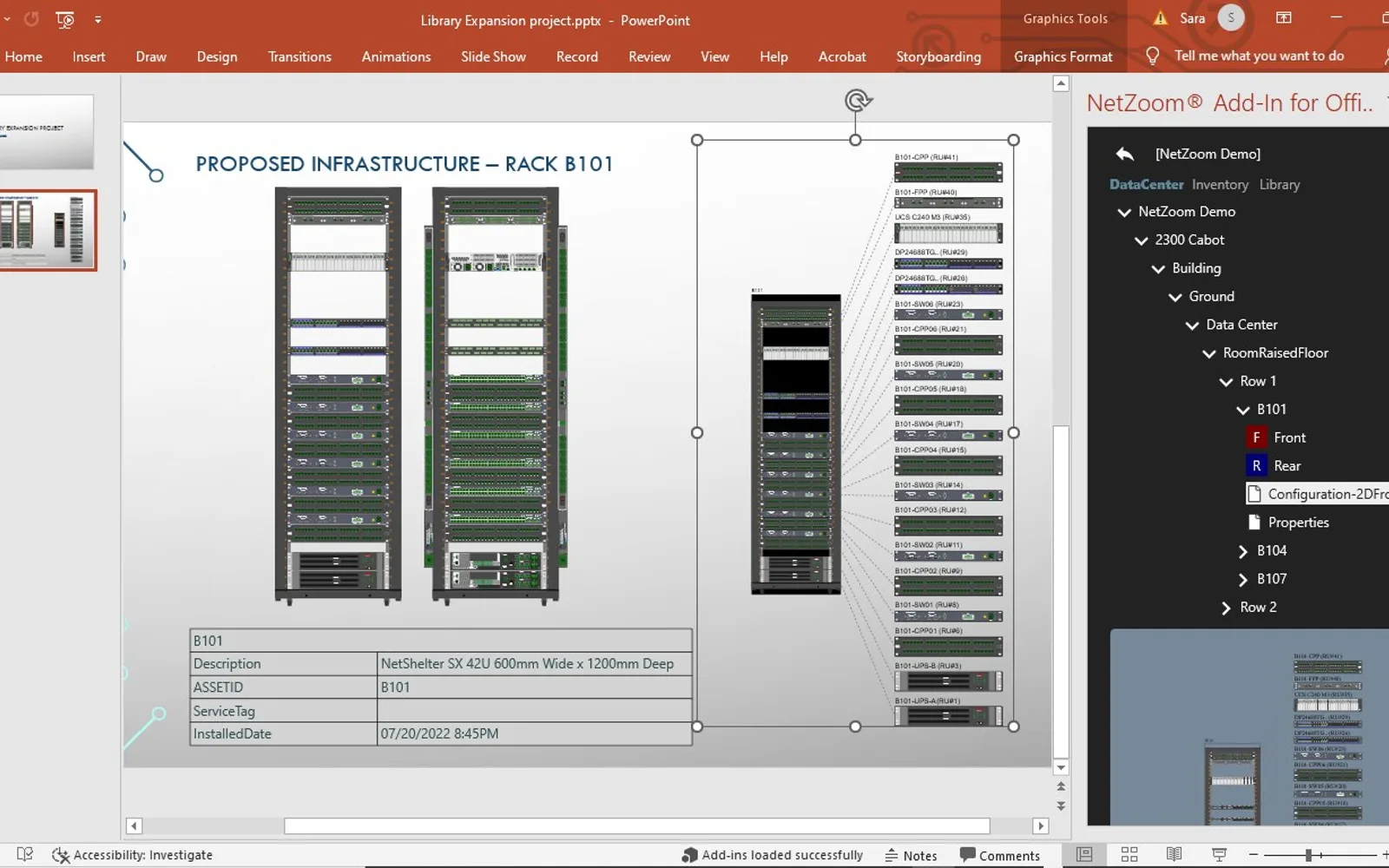Open the Design ribbon tab
This screenshot has width=1389, height=868.
pyautogui.click(x=217, y=56)
